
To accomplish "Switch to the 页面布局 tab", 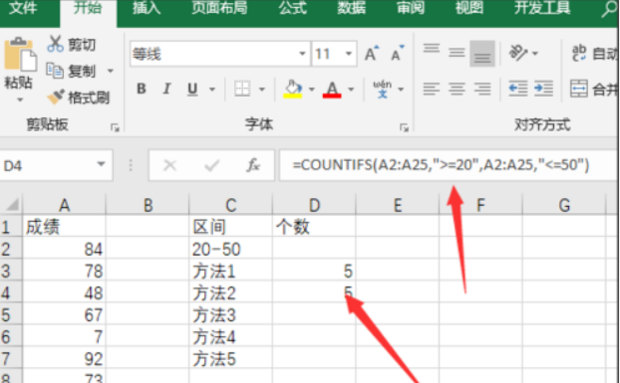I will (219, 8).
